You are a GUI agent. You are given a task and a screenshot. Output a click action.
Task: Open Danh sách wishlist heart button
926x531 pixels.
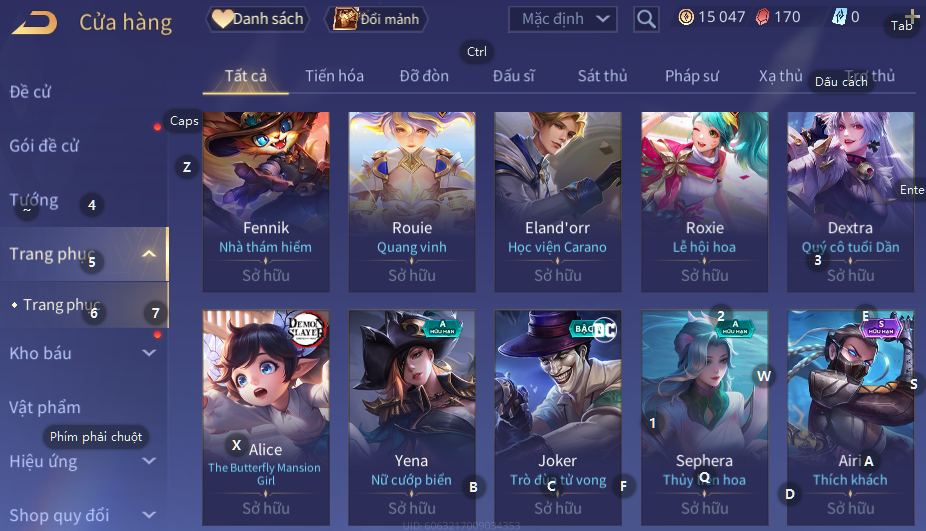(x=257, y=19)
